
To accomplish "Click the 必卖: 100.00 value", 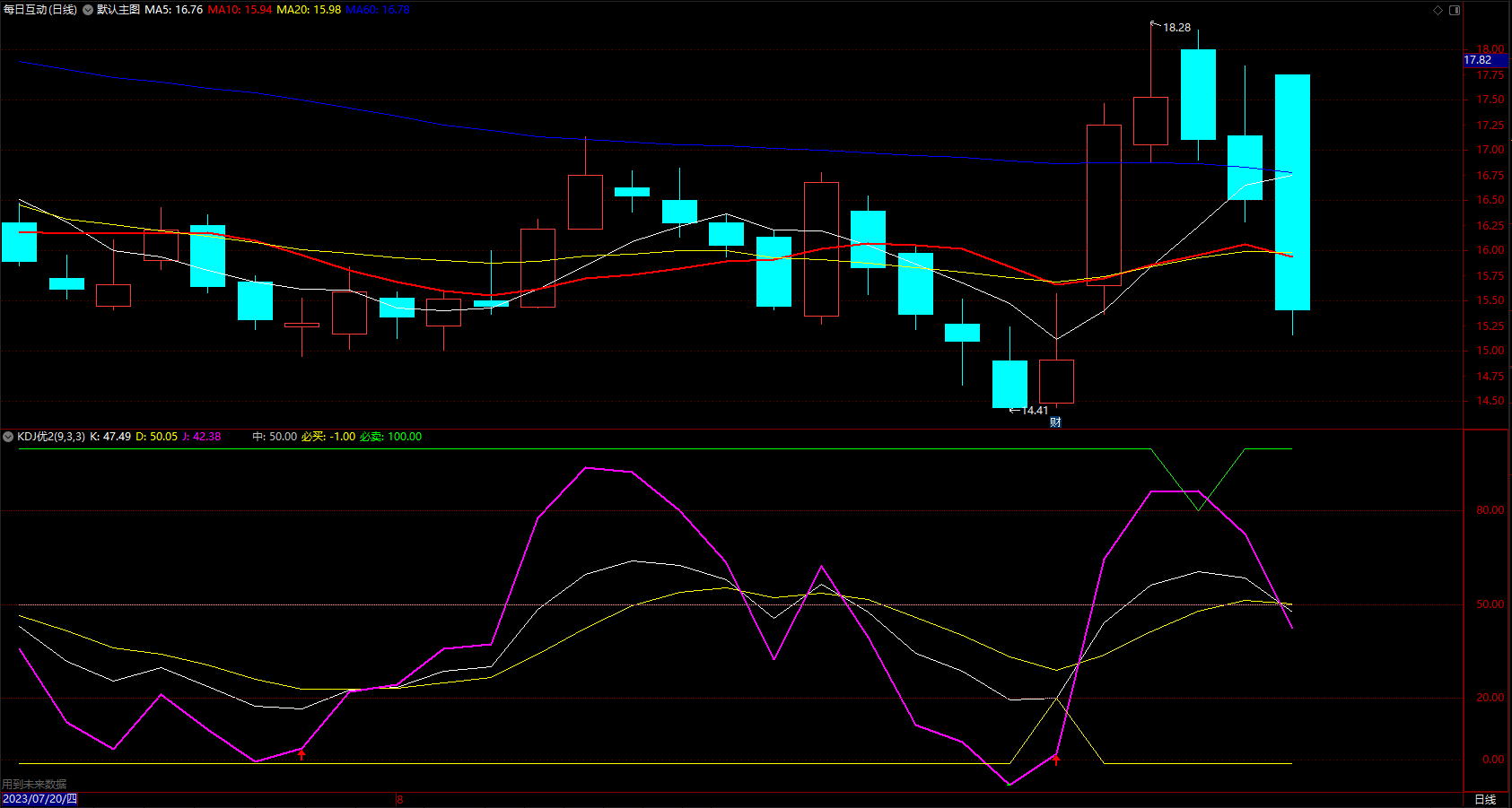I will pyautogui.click(x=391, y=437).
